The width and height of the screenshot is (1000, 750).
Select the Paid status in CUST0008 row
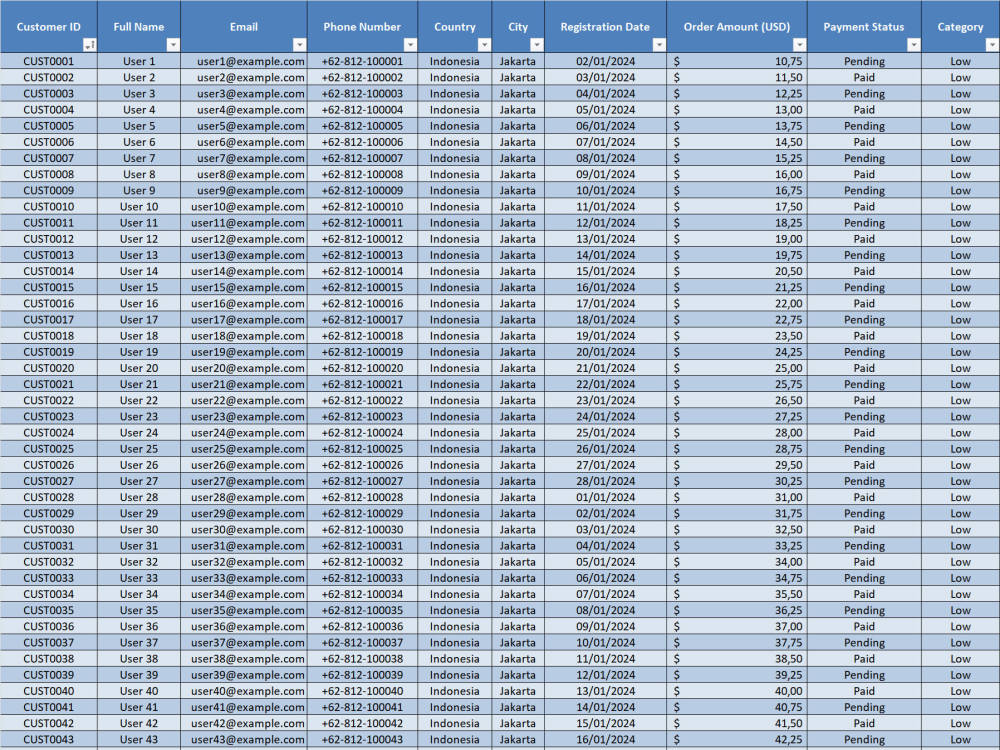864,175
